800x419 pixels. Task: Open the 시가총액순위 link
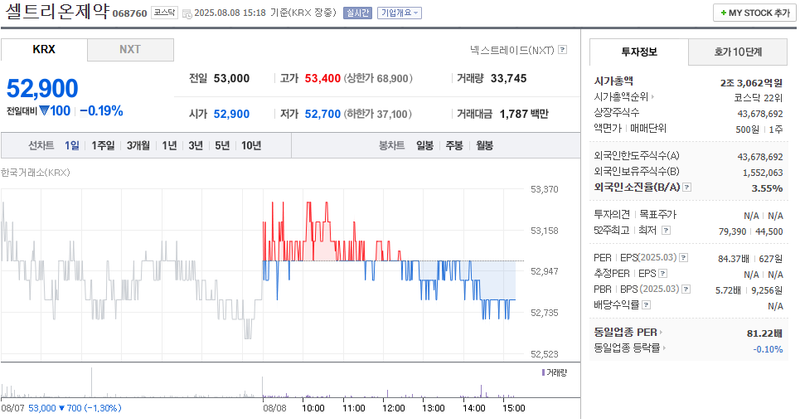623,96
